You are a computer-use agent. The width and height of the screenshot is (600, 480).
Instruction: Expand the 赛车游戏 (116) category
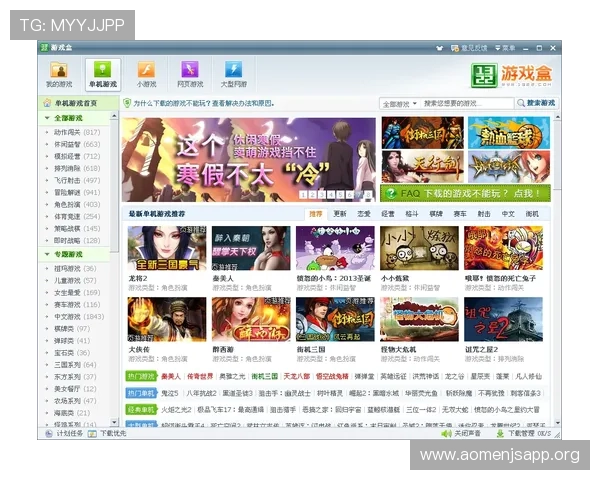[77, 305]
